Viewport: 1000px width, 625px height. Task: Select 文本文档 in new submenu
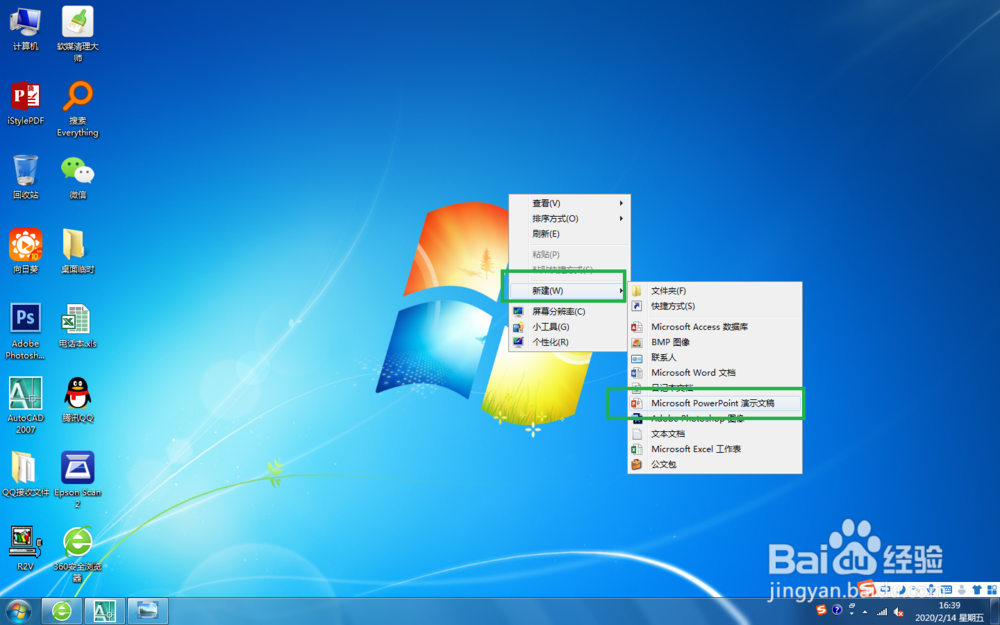(715, 434)
